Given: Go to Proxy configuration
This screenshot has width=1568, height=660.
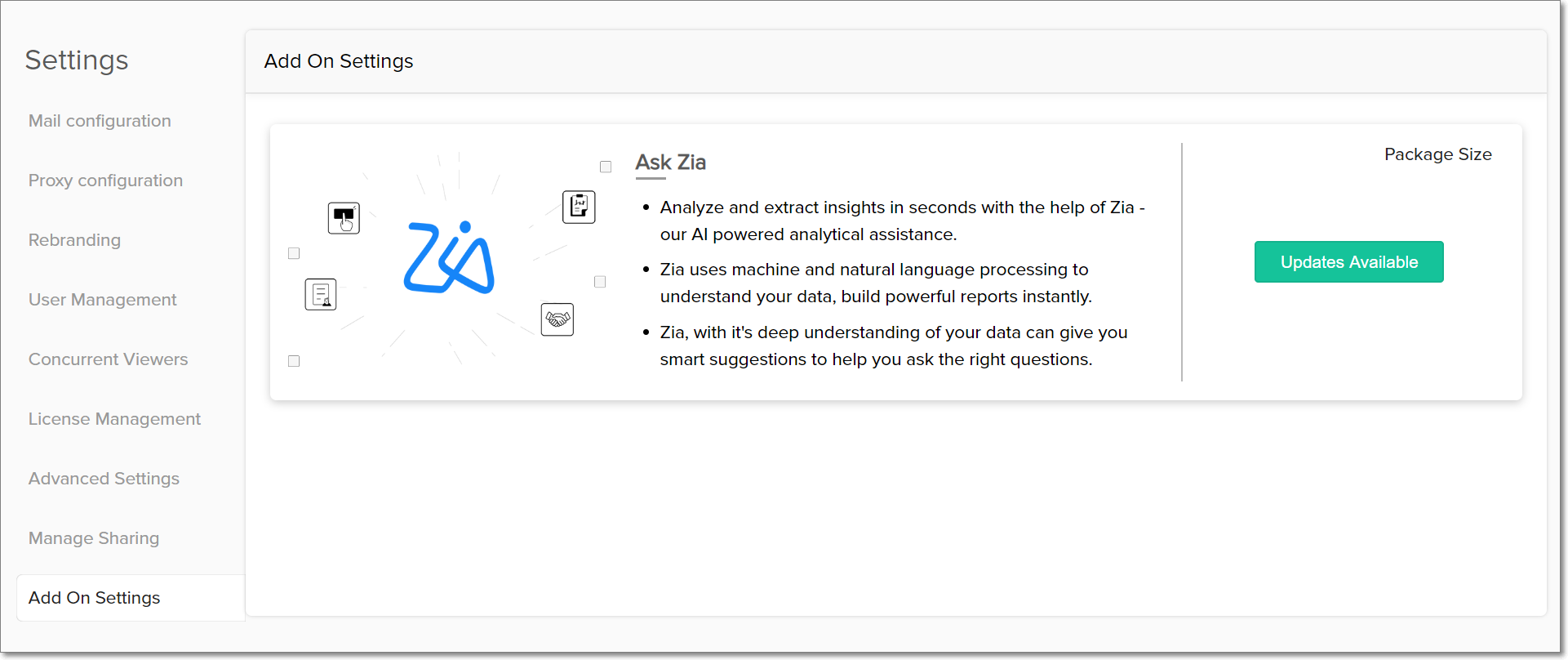Looking at the screenshot, I should pos(105,181).
